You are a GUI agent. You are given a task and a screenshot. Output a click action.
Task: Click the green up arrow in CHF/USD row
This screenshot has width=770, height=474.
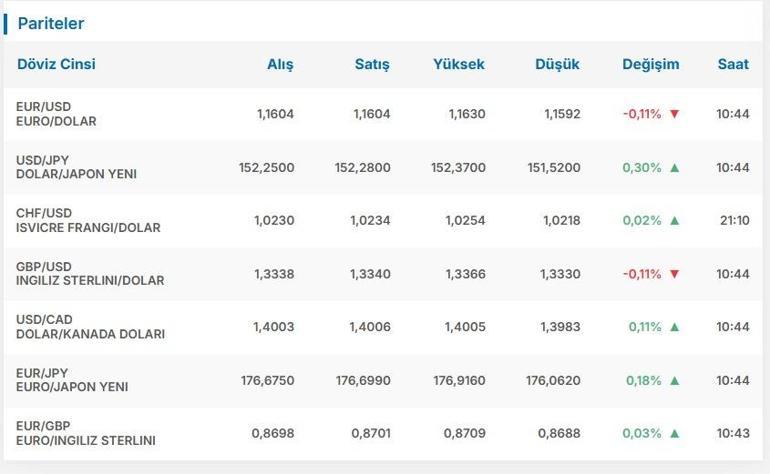click(x=674, y=220)
